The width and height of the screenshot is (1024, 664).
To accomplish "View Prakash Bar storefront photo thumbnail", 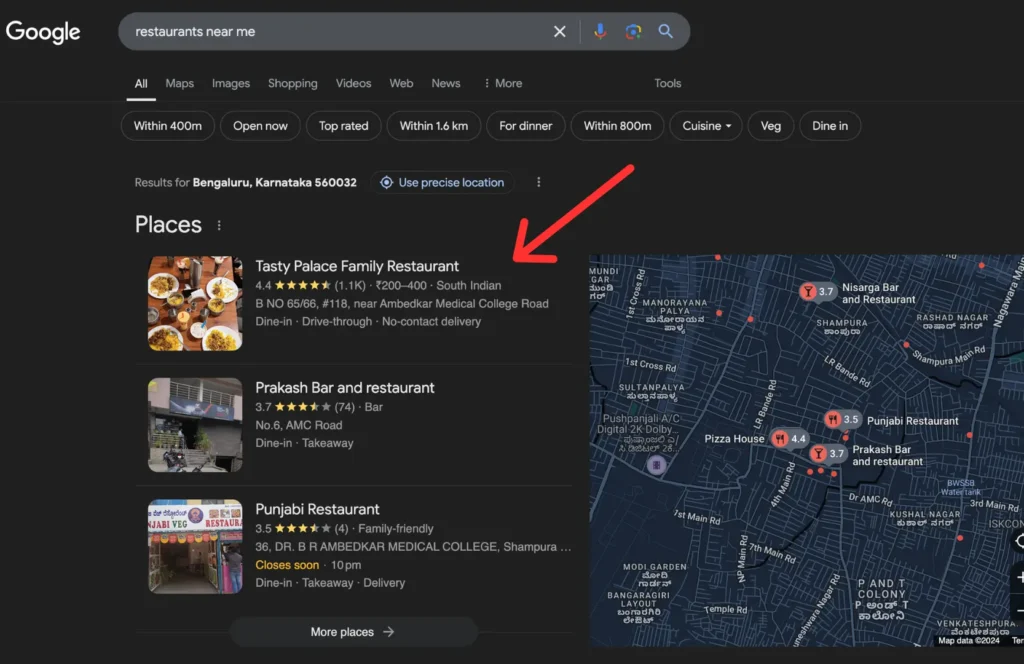I will 195,425.
